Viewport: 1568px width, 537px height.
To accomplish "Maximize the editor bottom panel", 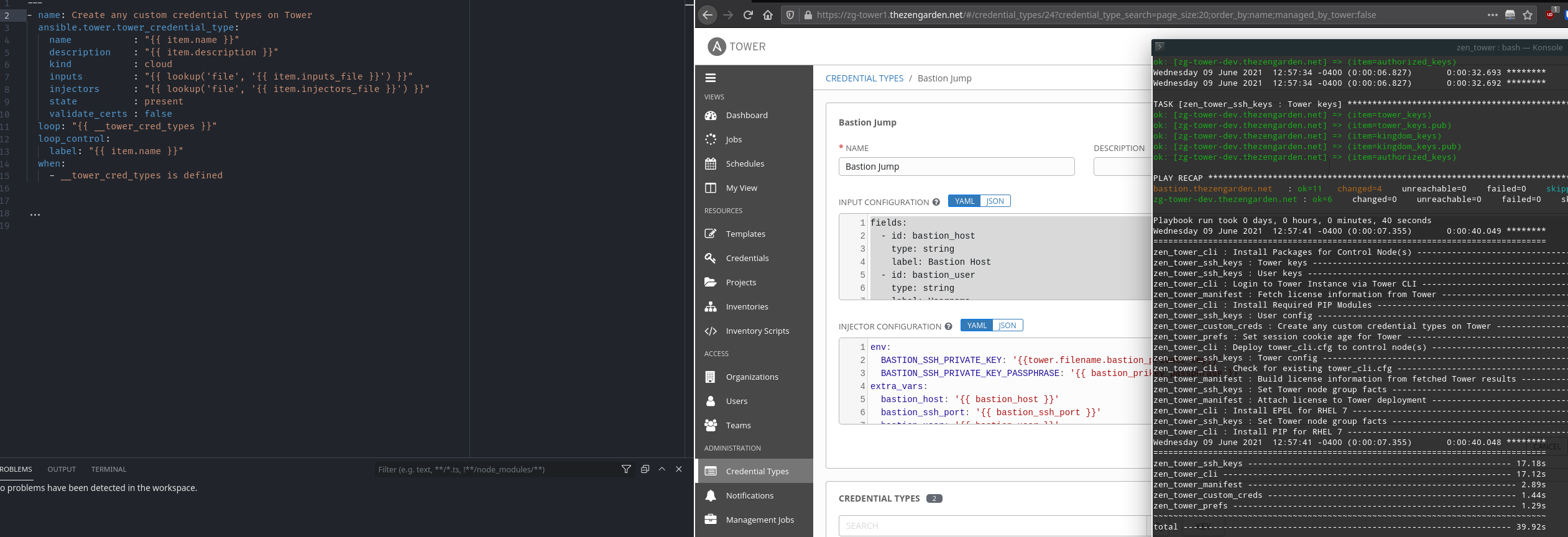I will 662,469.
